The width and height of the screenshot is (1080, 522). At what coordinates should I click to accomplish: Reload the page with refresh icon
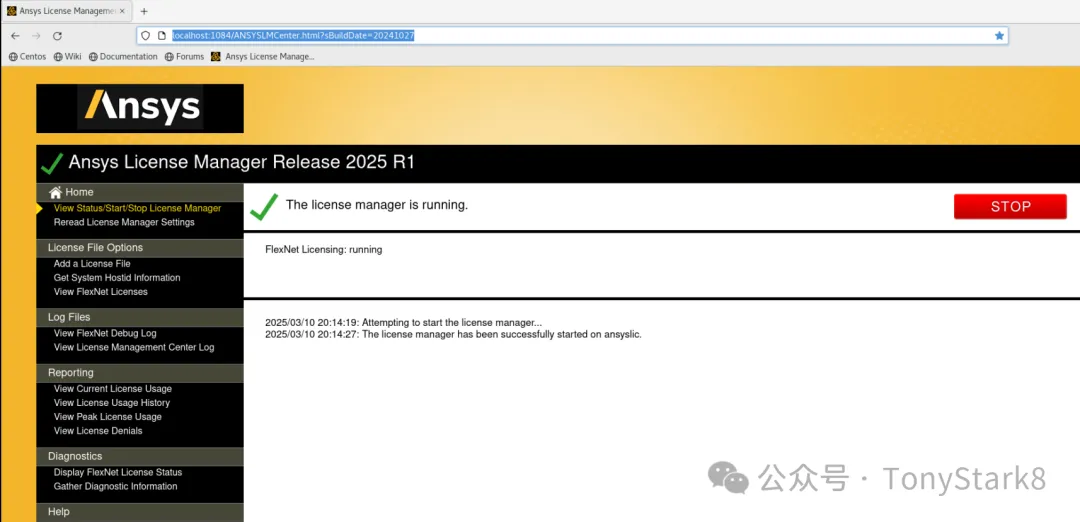point(58,36)
